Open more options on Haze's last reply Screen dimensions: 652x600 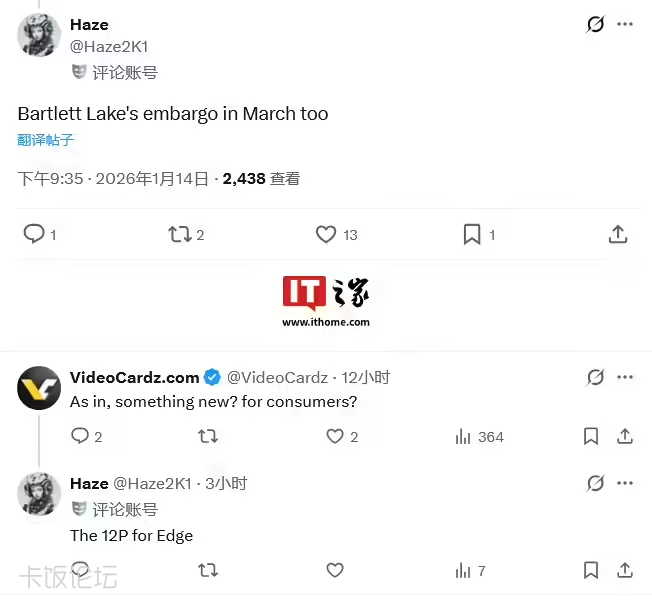click(625, 483)
